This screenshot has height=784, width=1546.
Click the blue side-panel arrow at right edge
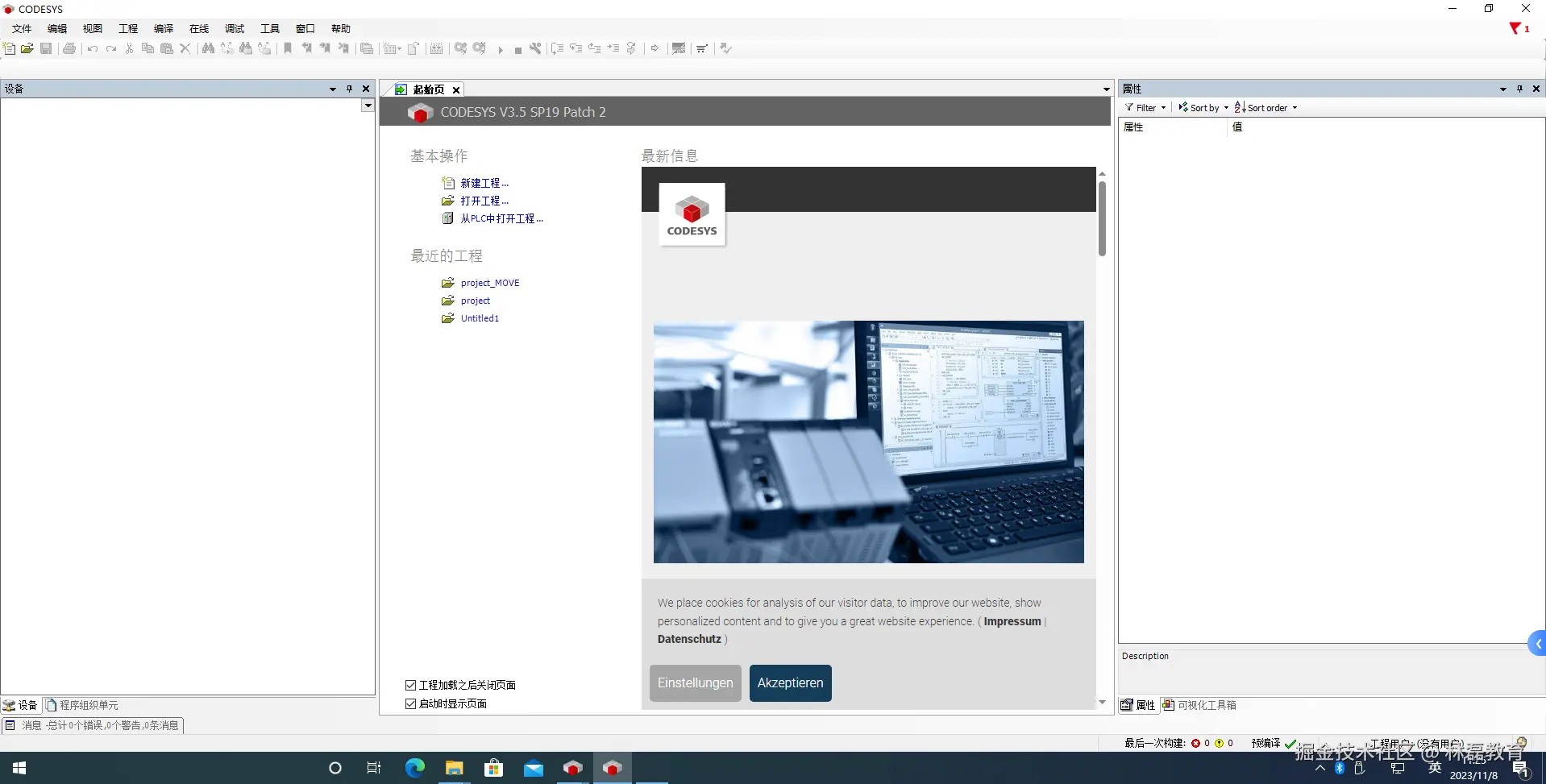1537,643
